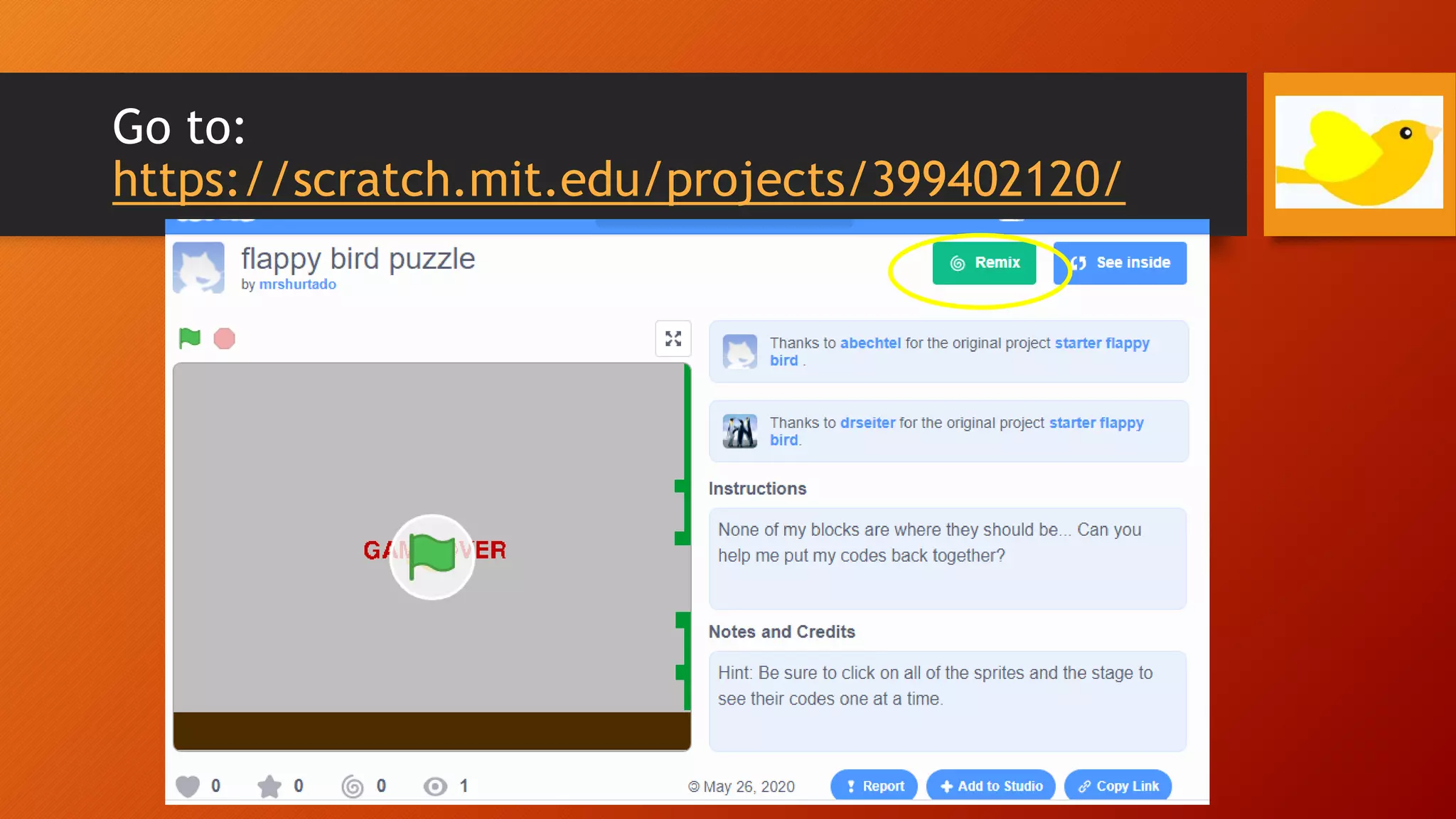
Task: Open the mrshurtado author profile link
Action: click(x=297, y=284)
